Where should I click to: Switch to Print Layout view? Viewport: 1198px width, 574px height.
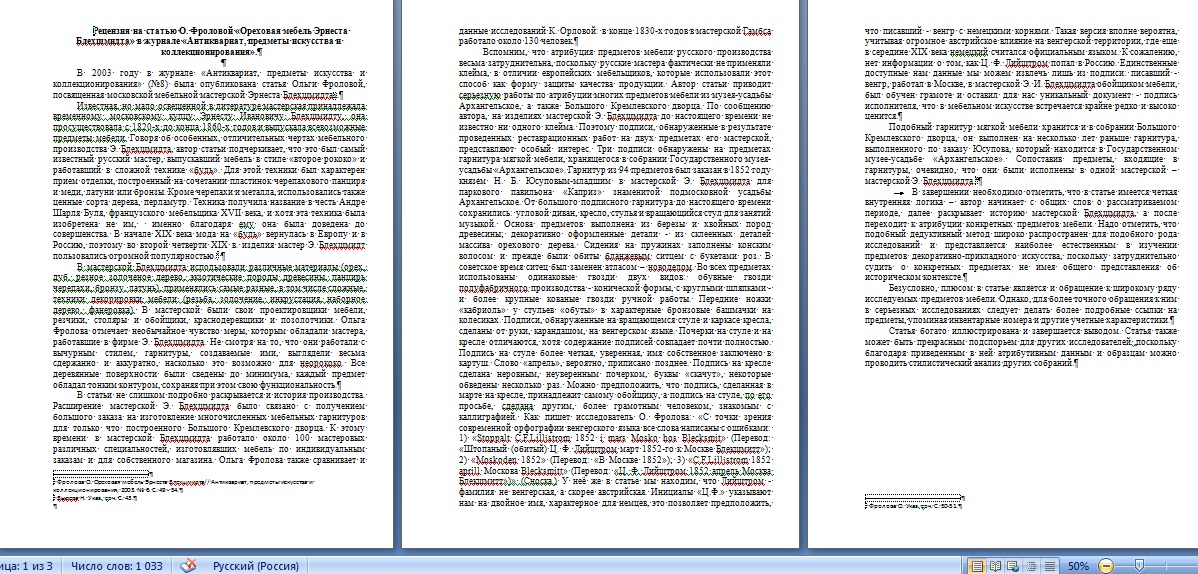976,566
